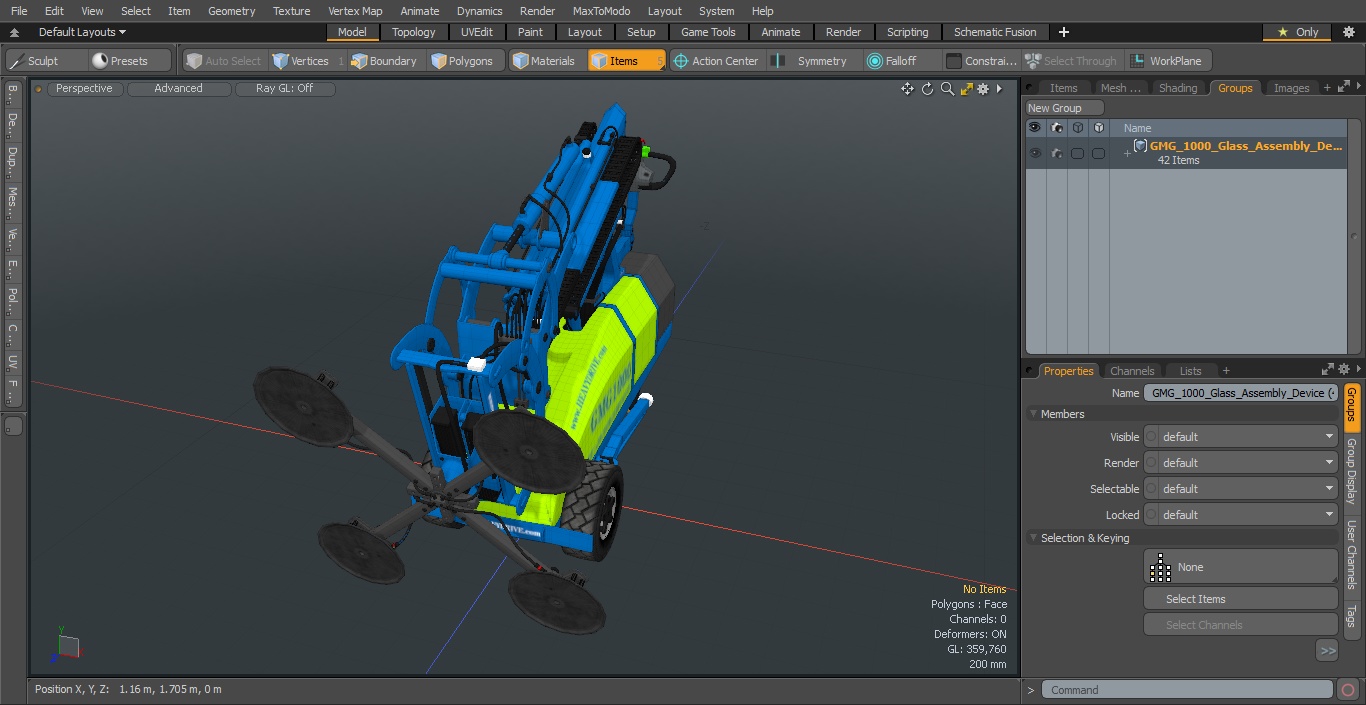The image size is (1366, 705).
Task: Open the Visible dropdown
Action: pyautogui.click(x=1240, y=437)
